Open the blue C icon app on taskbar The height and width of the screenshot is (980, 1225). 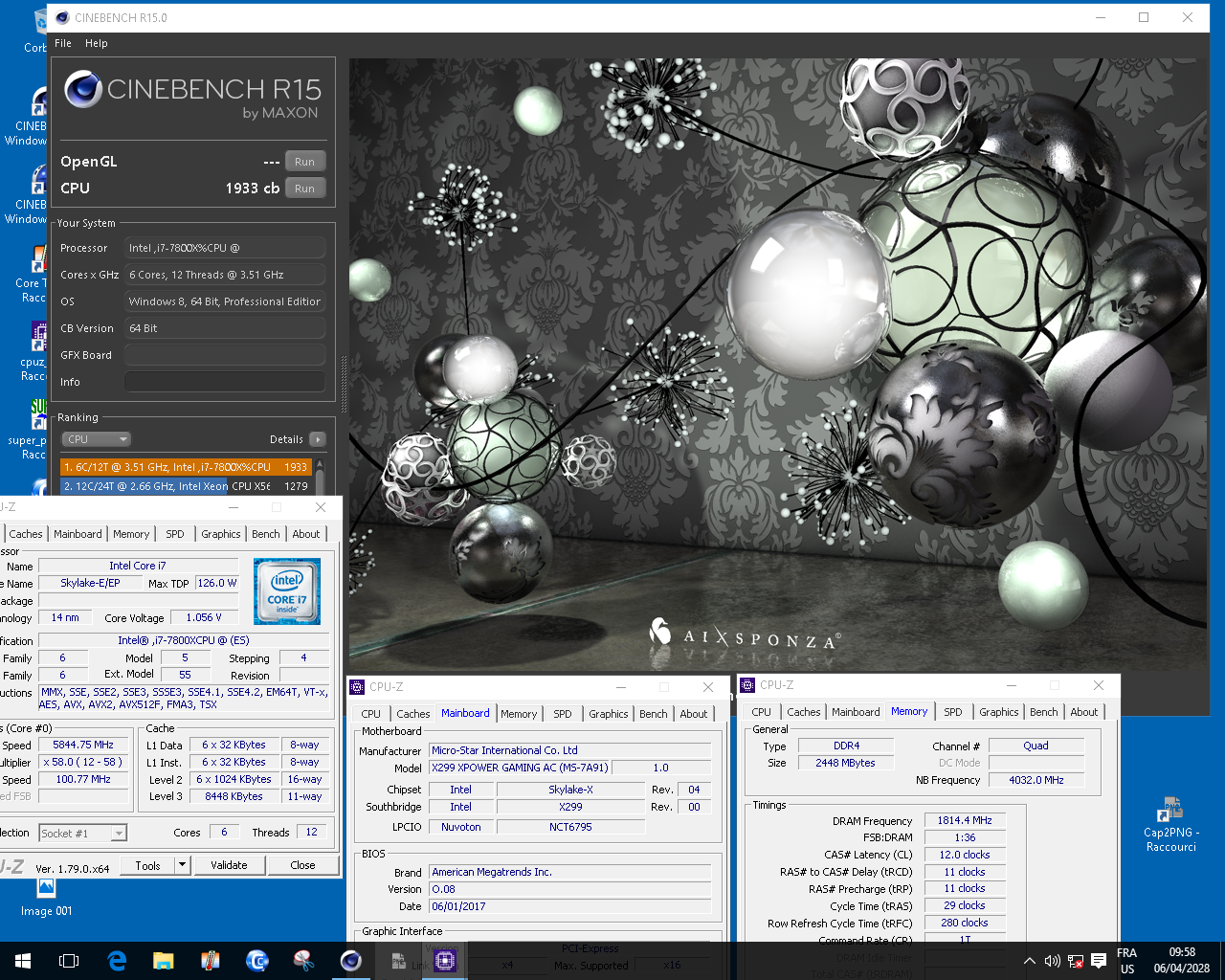257,961
